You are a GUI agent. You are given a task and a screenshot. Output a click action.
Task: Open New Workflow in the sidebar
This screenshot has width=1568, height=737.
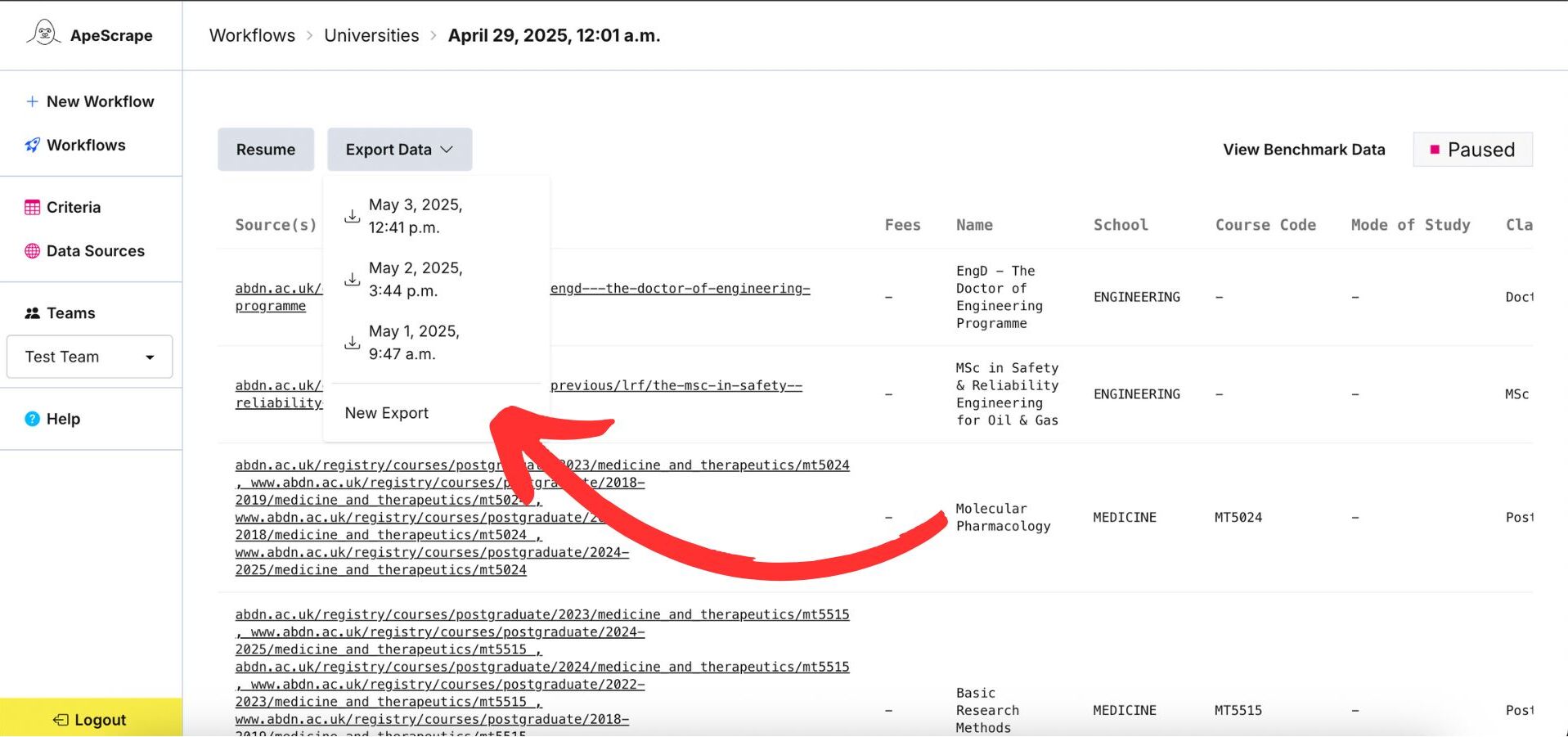(90, 101)
